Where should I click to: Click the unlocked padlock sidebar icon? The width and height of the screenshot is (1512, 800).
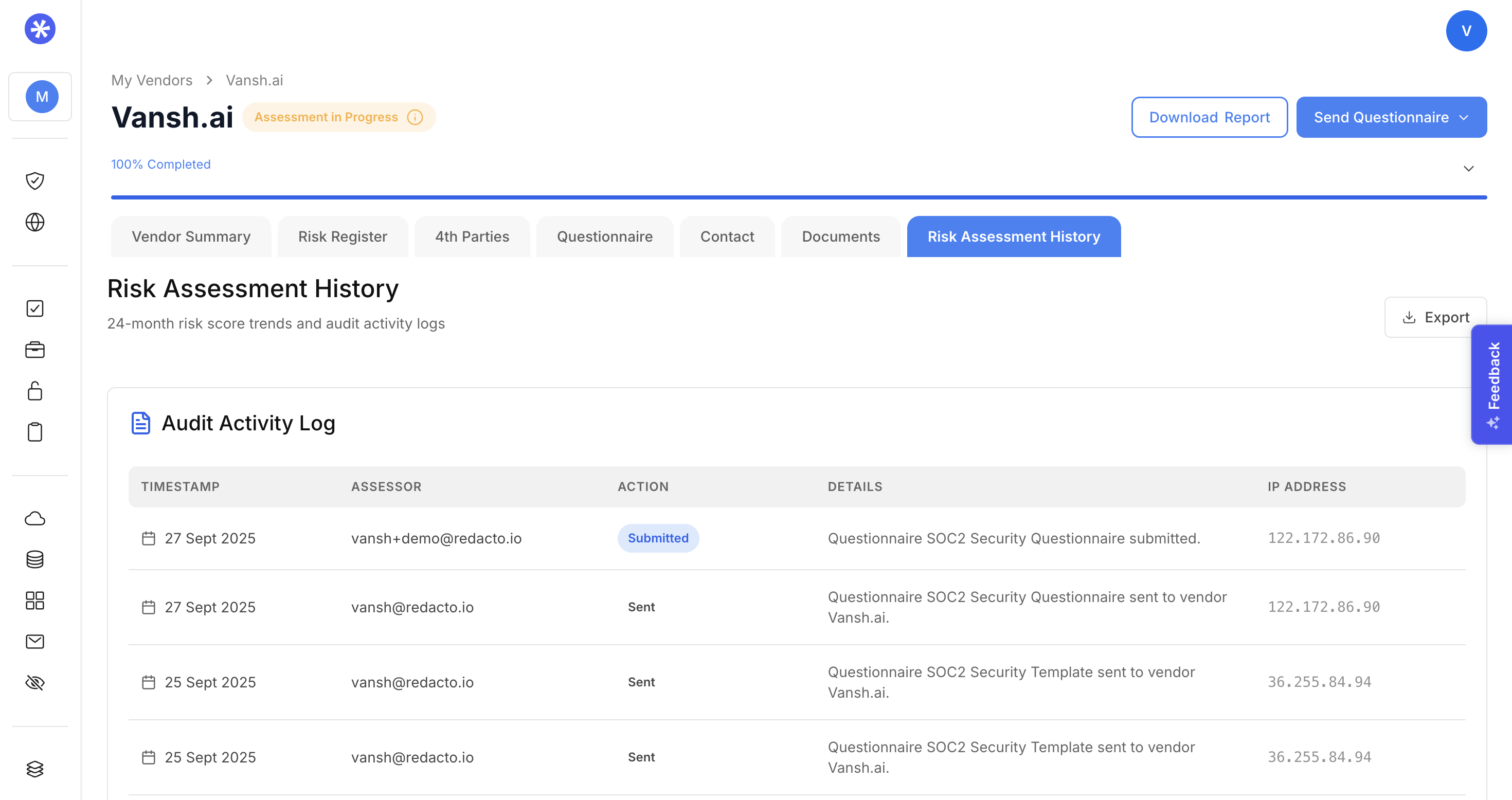[35, 391]
